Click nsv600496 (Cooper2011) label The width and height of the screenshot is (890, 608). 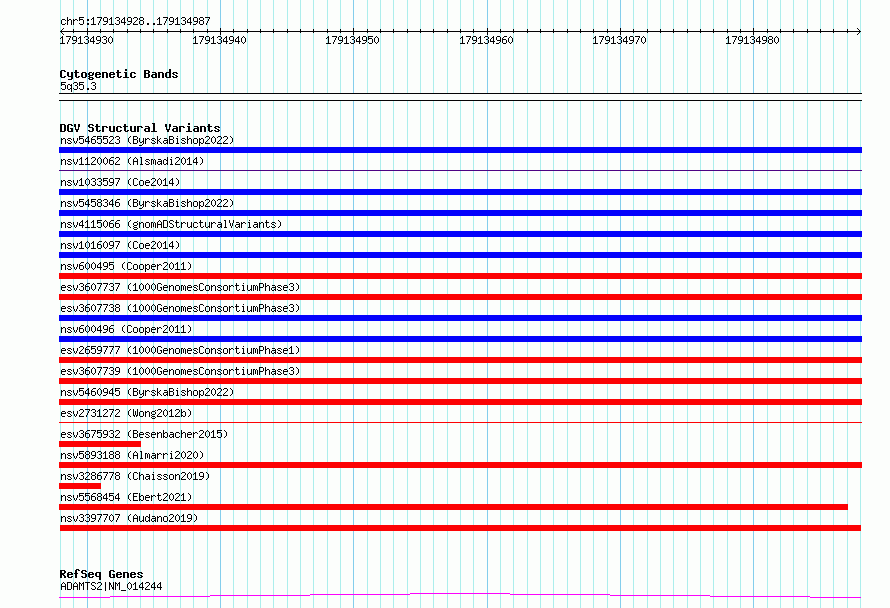point(126,329)
